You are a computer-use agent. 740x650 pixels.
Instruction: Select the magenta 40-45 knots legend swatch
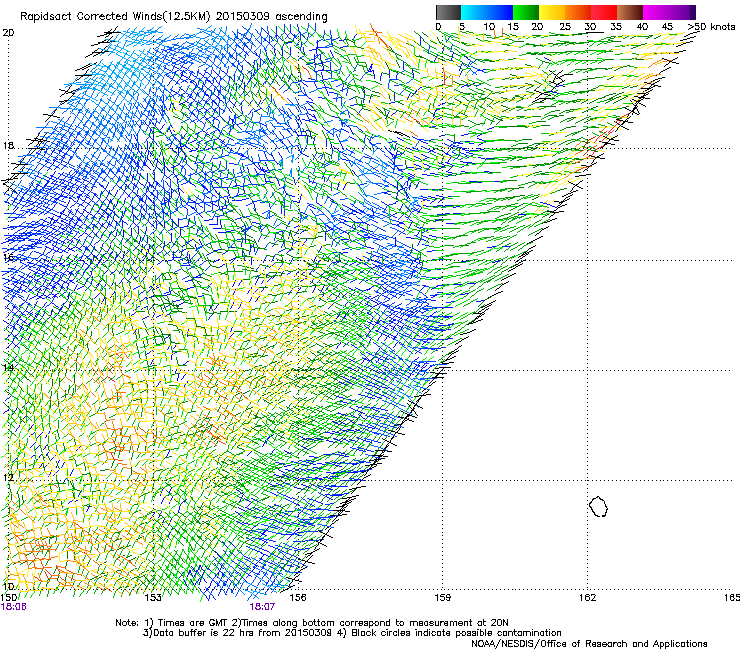coord(656,12)
